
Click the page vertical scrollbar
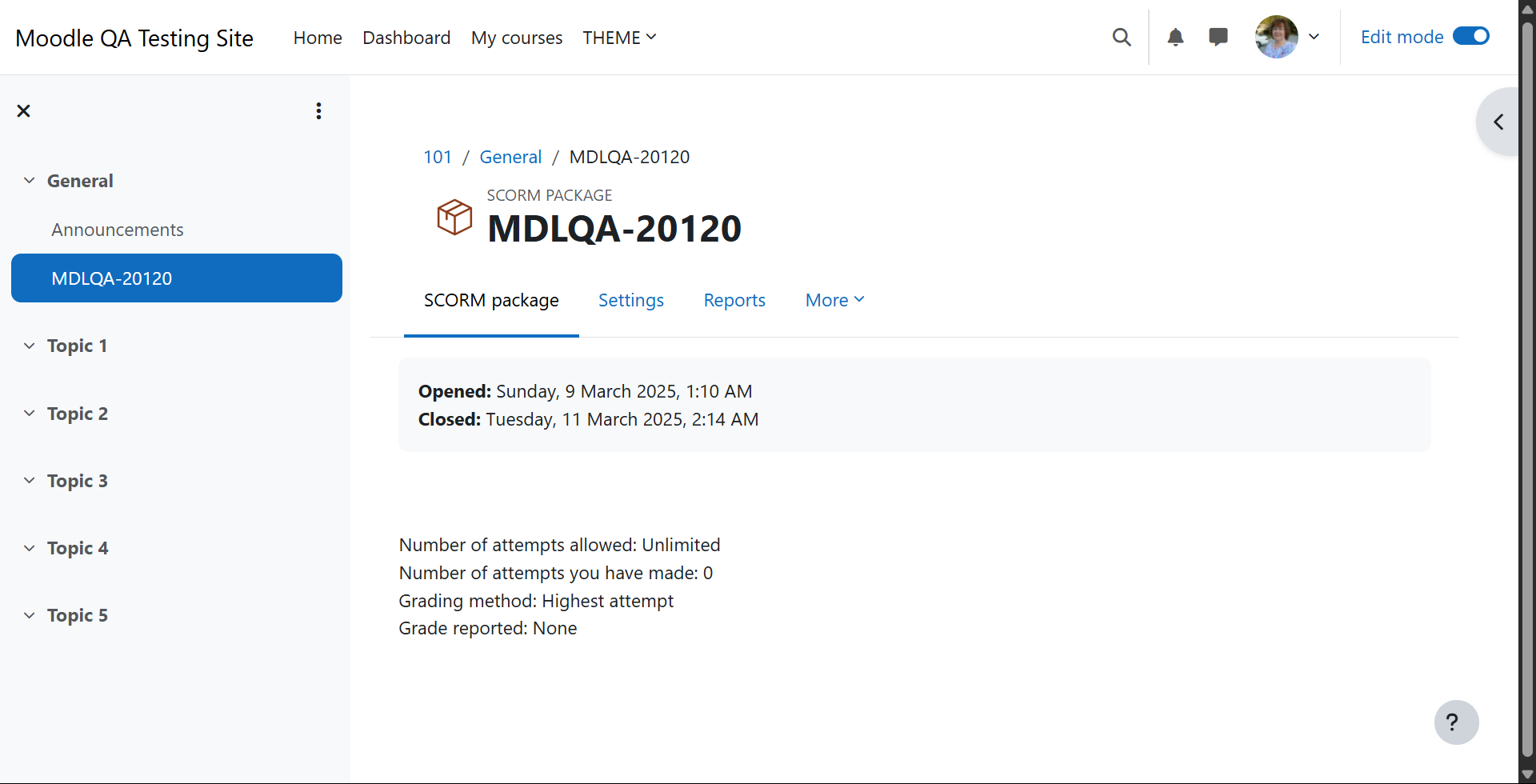click(x=1527, y=389)
